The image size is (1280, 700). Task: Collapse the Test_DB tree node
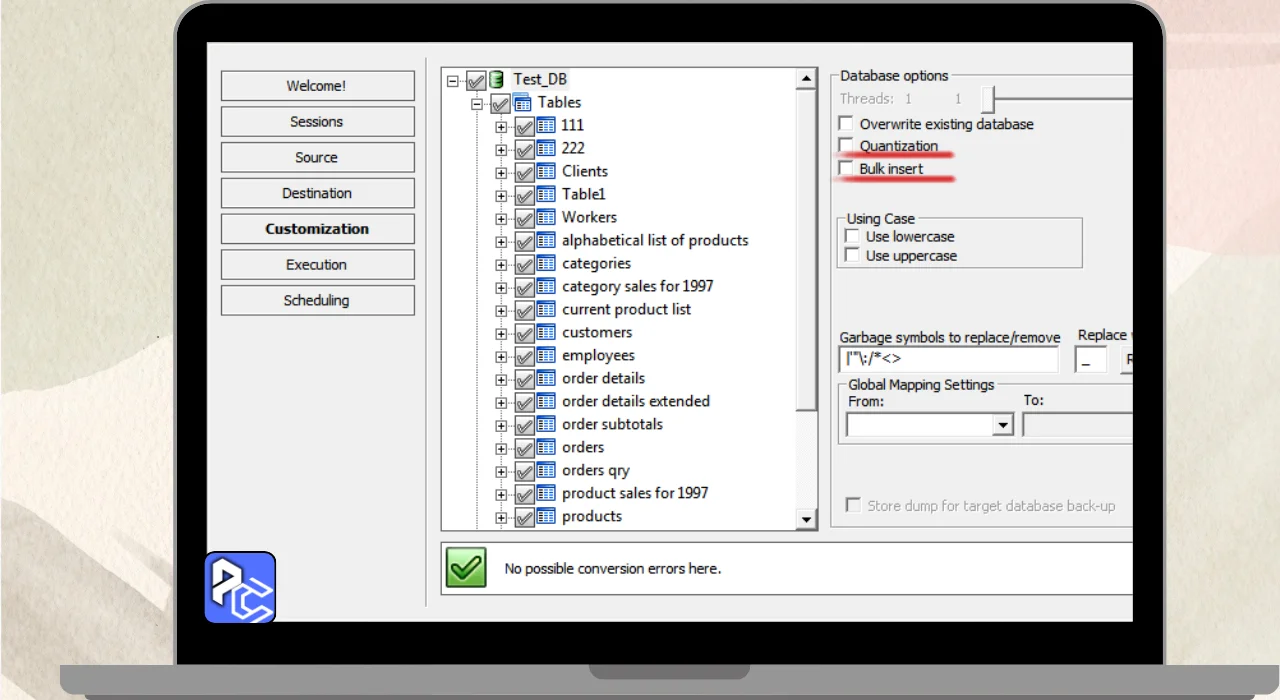pyautogui.click(x=454, y=80)
